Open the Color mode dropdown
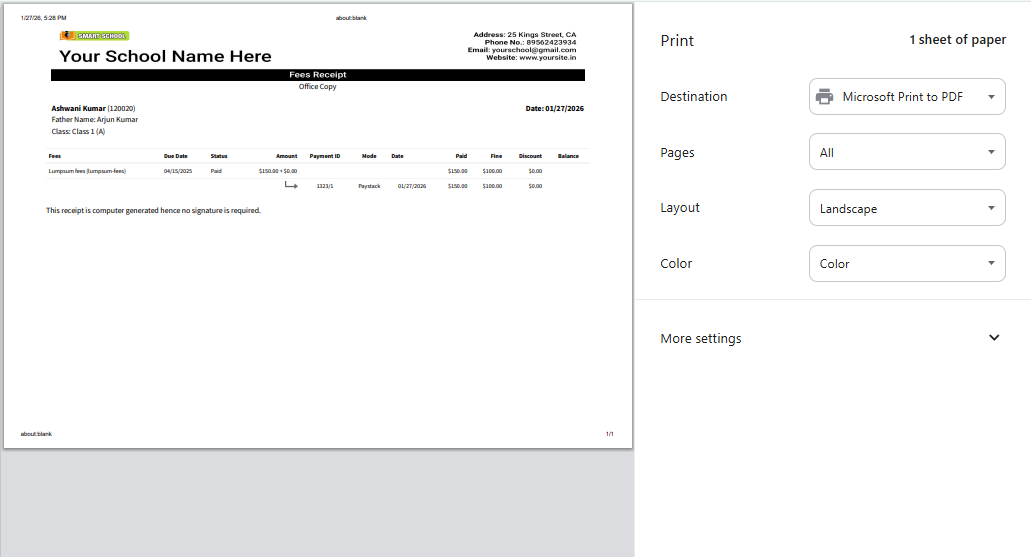This screenshot has width=1031, height=557. pyautogui.click(x=906, y=264)
